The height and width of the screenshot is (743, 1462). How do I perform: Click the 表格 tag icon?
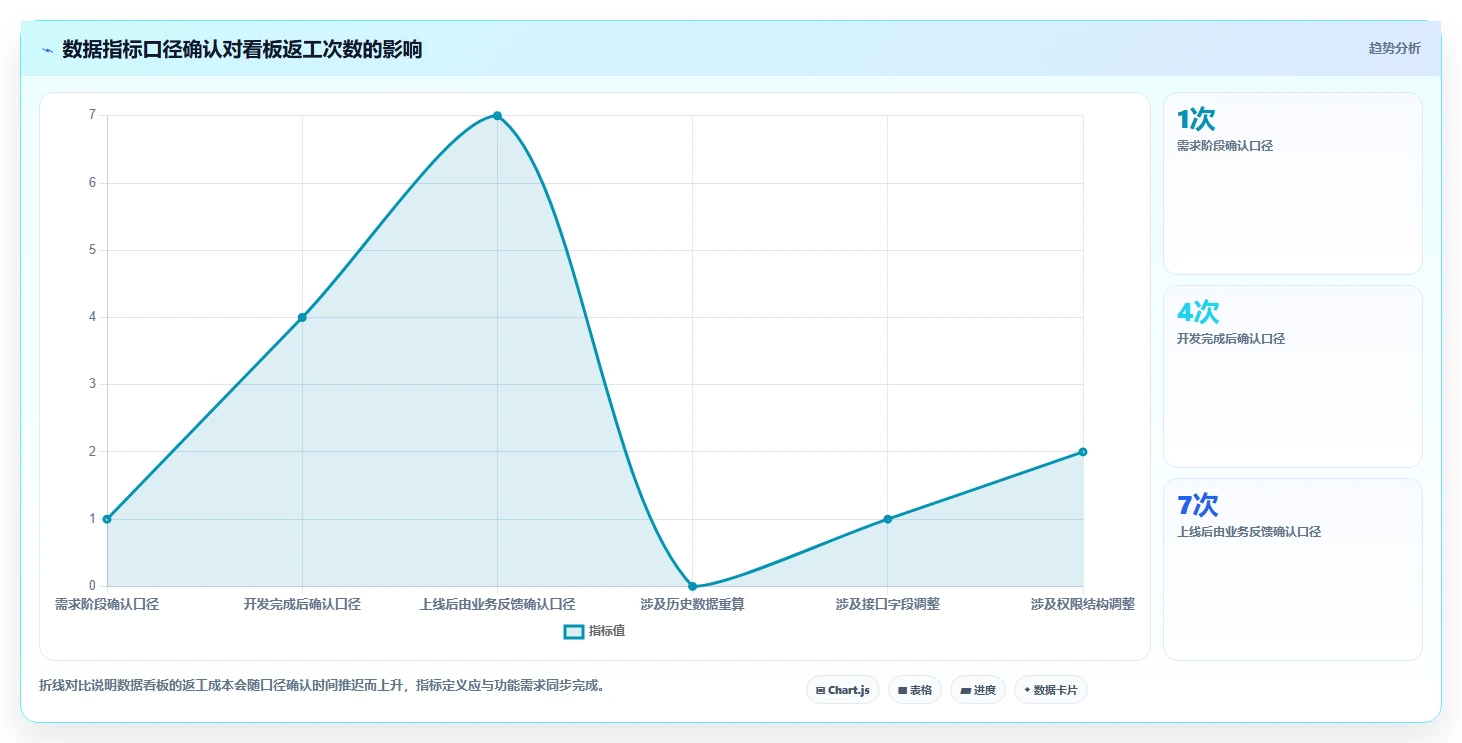pyautogui.click(x=902, y=690)
